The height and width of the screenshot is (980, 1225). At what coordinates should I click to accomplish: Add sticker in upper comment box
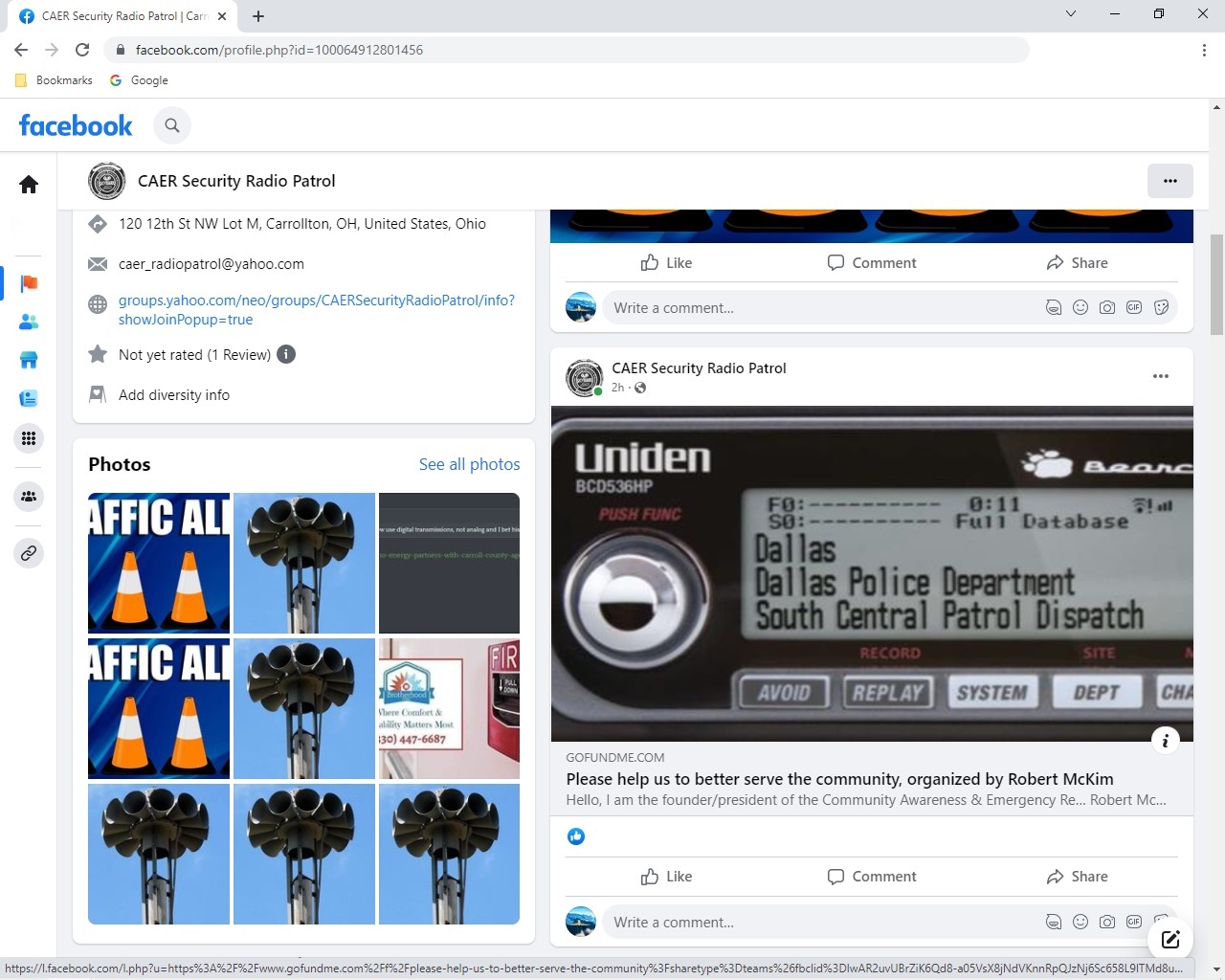pyautogui.click(x=1161, y=308)
